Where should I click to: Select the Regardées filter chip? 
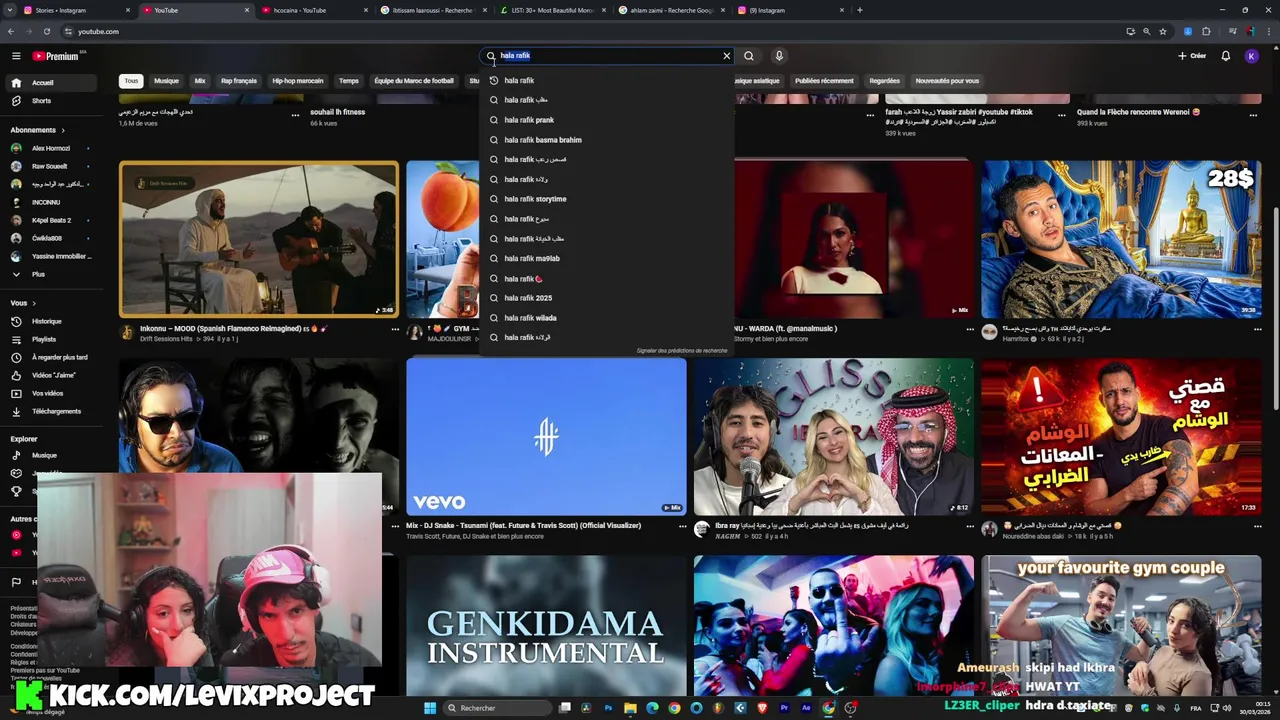point(884,81)
